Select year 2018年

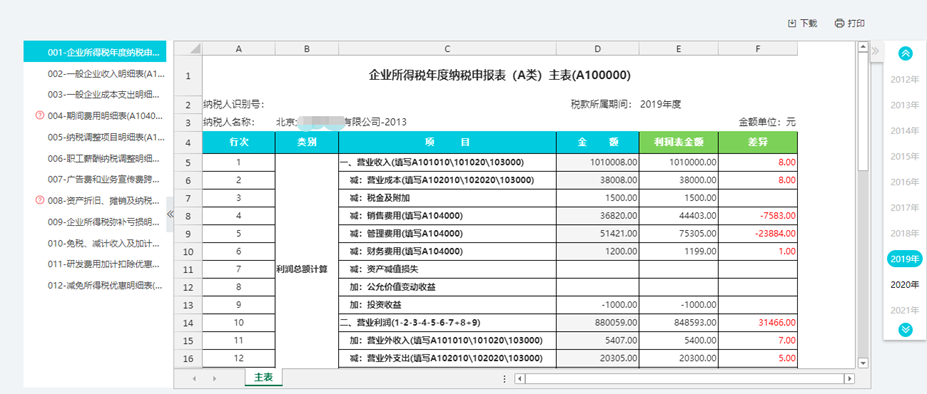point(905,233)
